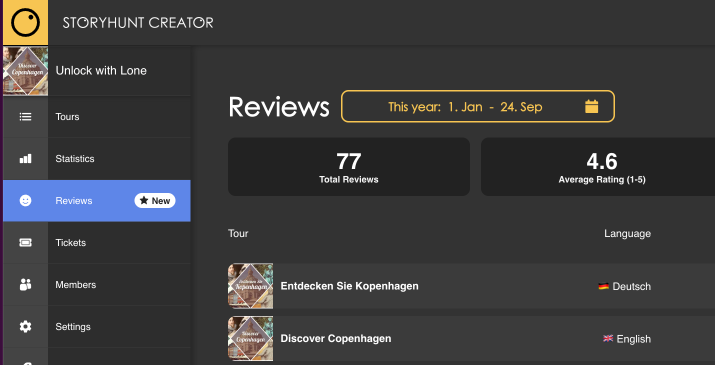Click the Language column header
This screenshot has height=365, width=715.
(627, 234)
